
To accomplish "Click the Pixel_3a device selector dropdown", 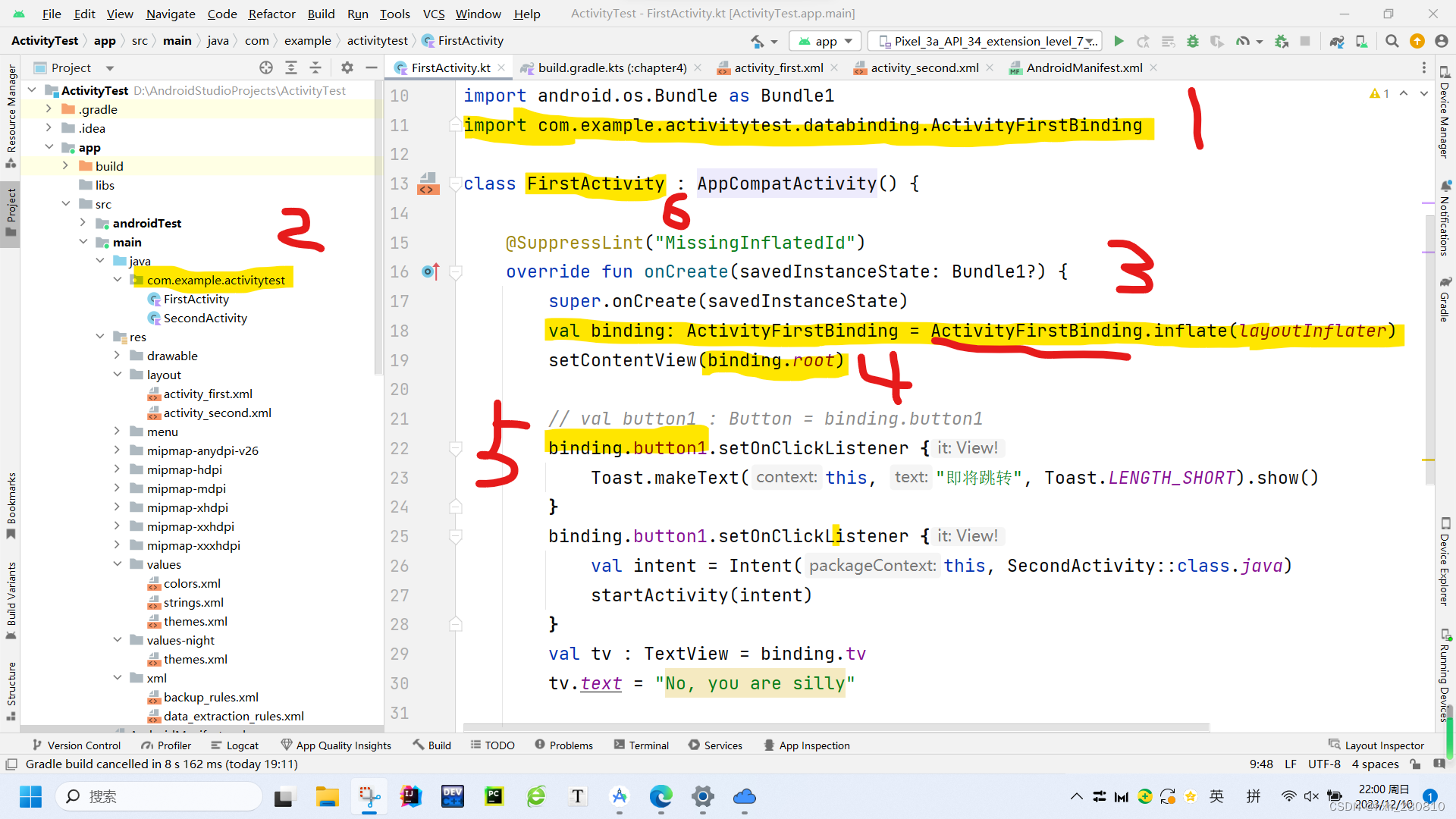I will click(985, 41).
